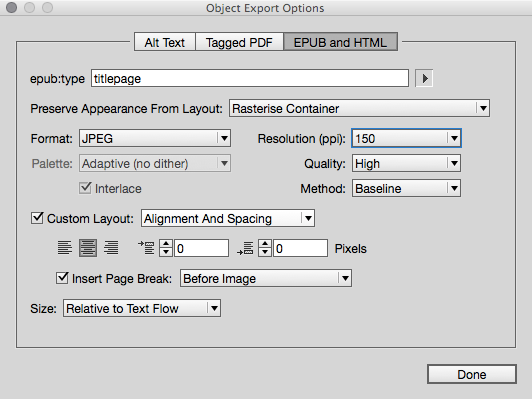Select the align center icon
Screen dimensions: 532x399
pos(88,248)
